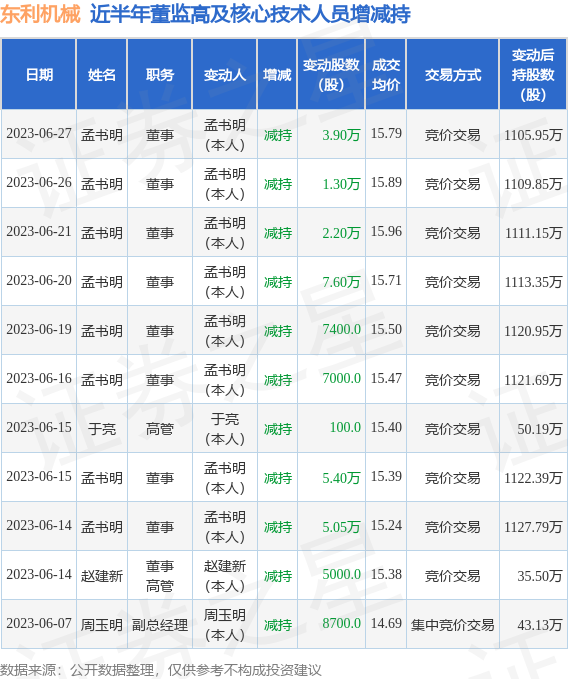Click the name 周玉明 in the 姓名 column
Screen dimensions: 568x679
click(x=102, y=624)
